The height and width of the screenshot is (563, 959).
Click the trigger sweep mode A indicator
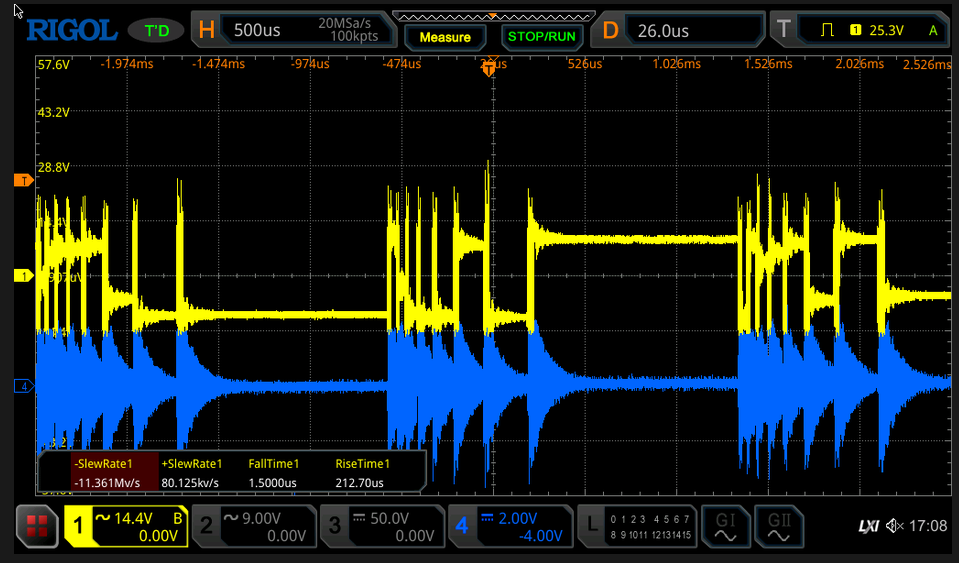(933, 30)
